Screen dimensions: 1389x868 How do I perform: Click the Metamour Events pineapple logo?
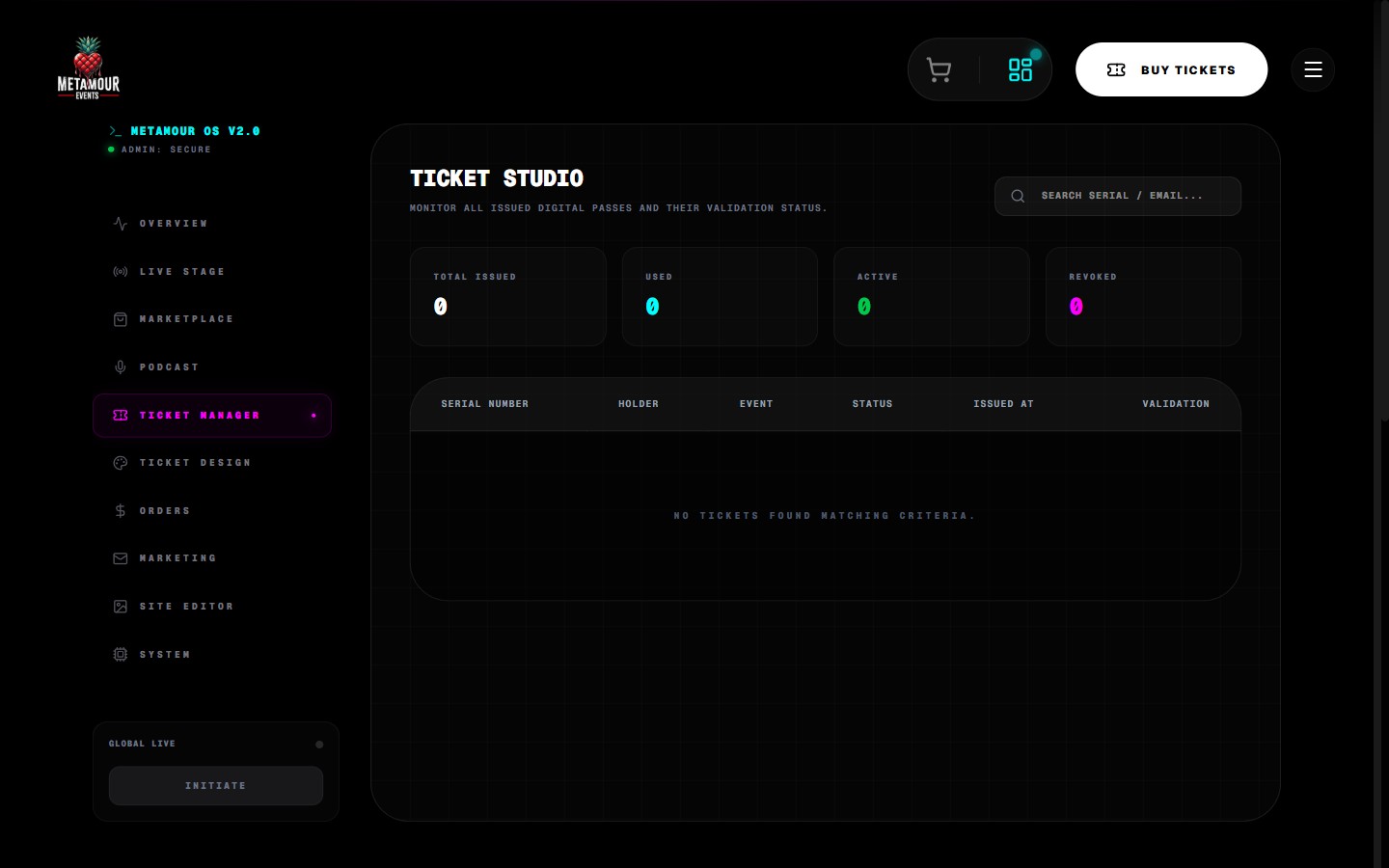(x=88, y=68)
